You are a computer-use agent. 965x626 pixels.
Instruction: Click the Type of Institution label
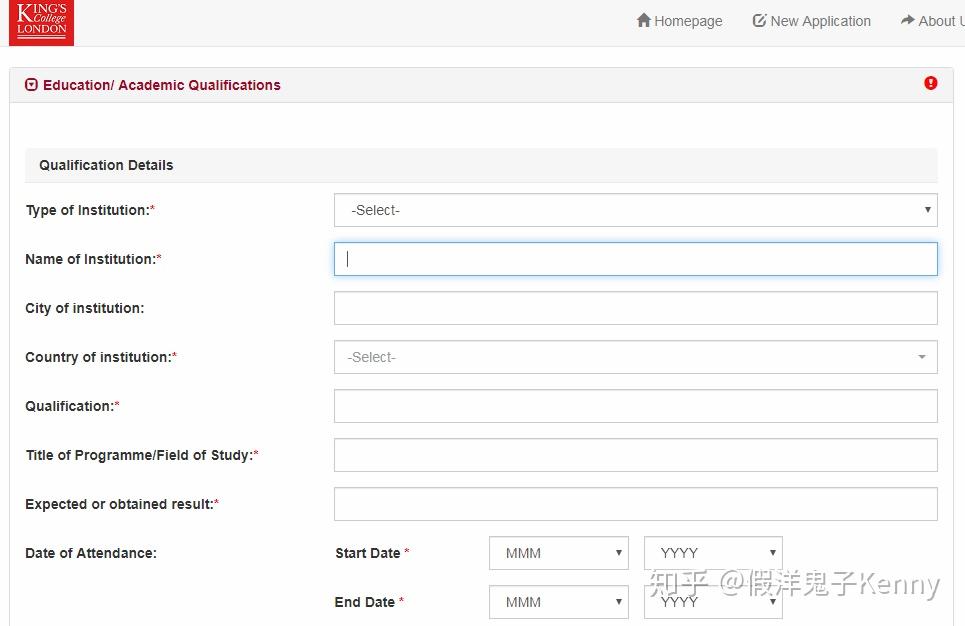(x=90, y=211)
